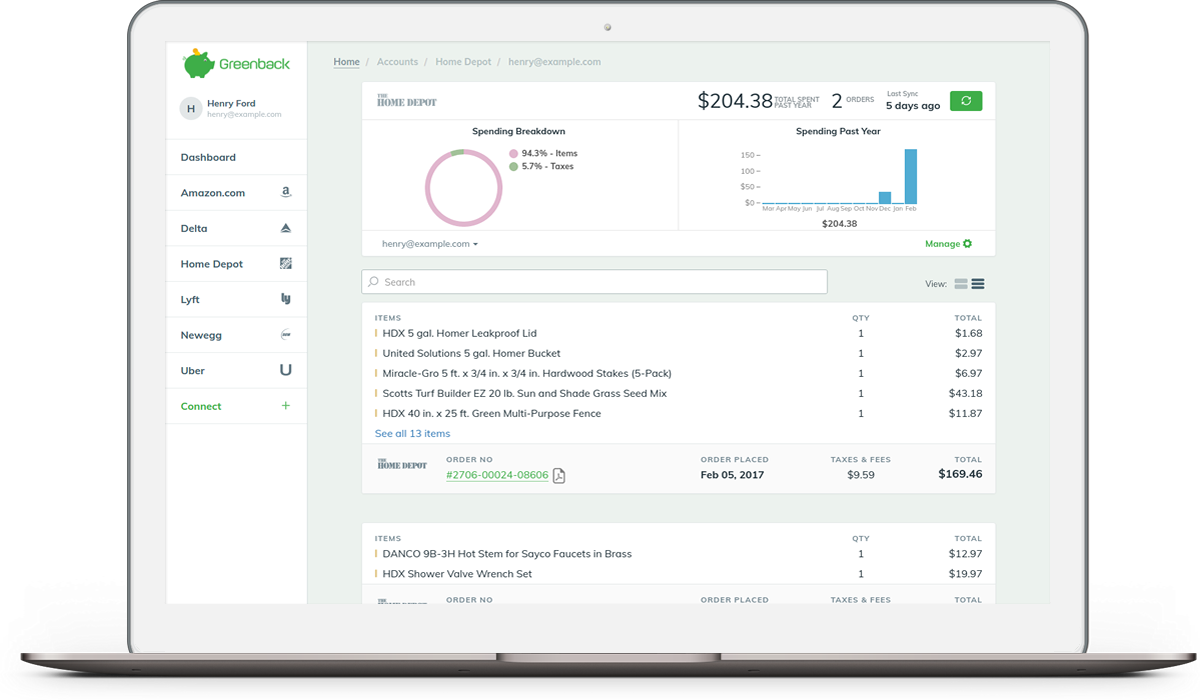Click the Greenback piggy bank logo

[x=198, y=64]
